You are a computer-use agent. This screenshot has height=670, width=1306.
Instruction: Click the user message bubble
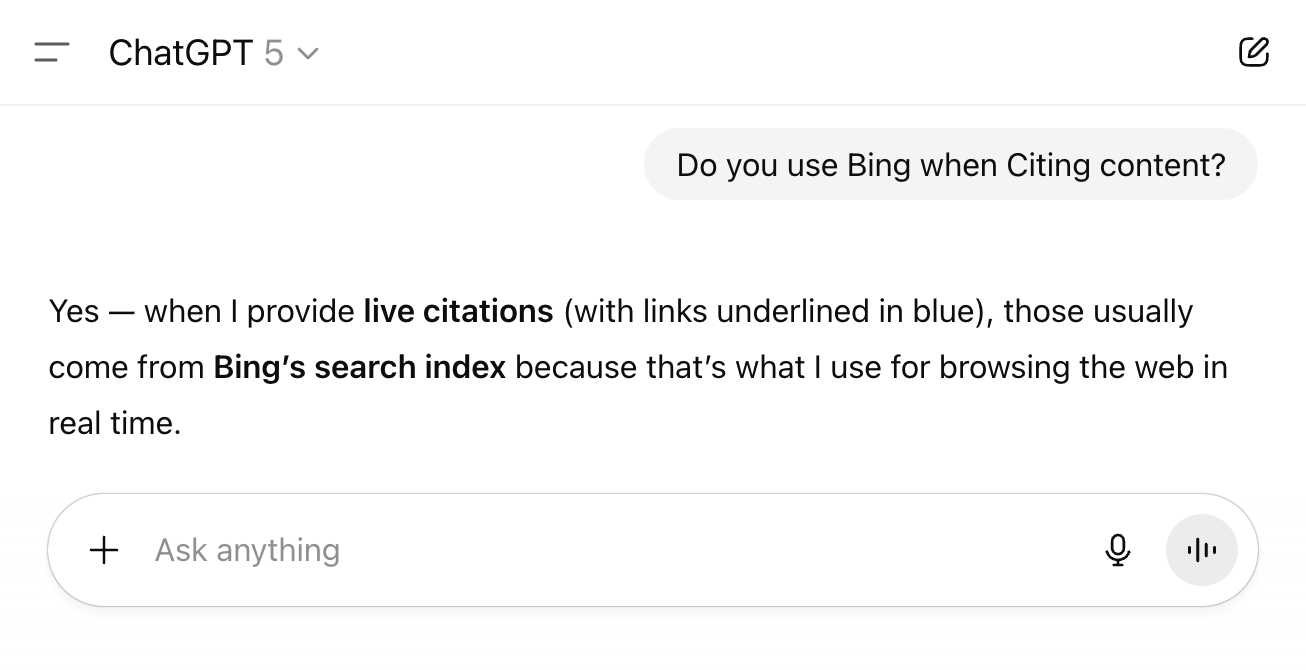pos(950,164)
